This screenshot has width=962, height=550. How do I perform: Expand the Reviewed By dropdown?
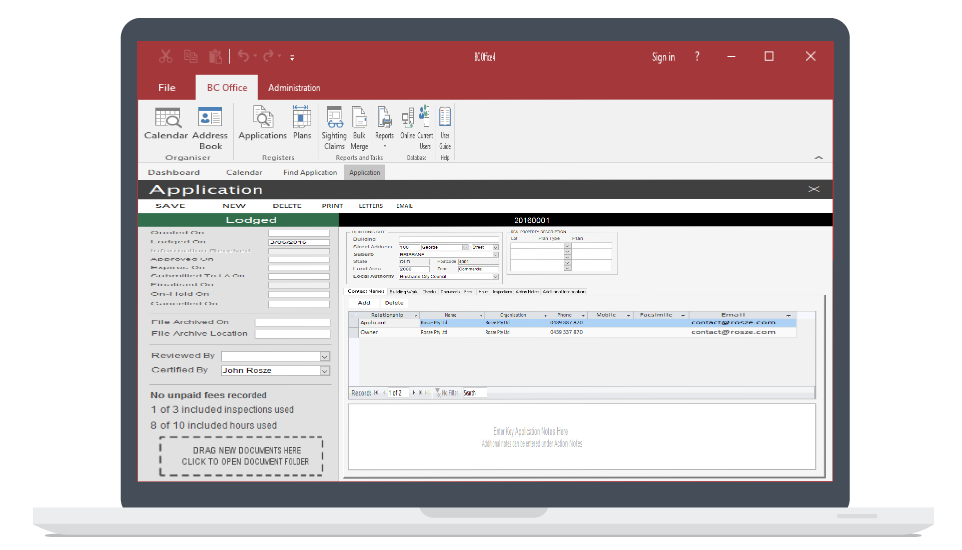click(x=324, y=356)
